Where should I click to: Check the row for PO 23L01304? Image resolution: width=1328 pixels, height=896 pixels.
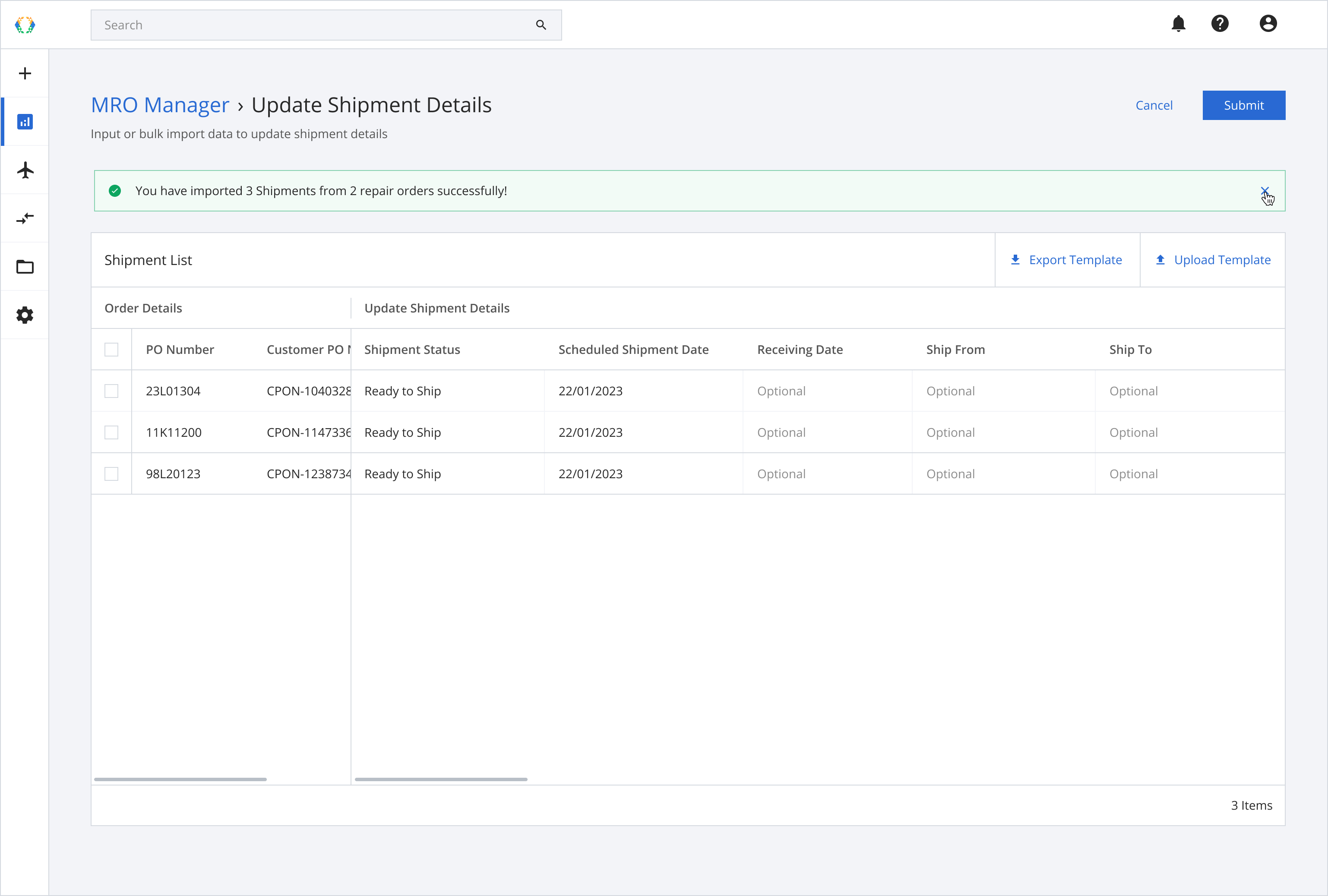[x=111, y=391]
